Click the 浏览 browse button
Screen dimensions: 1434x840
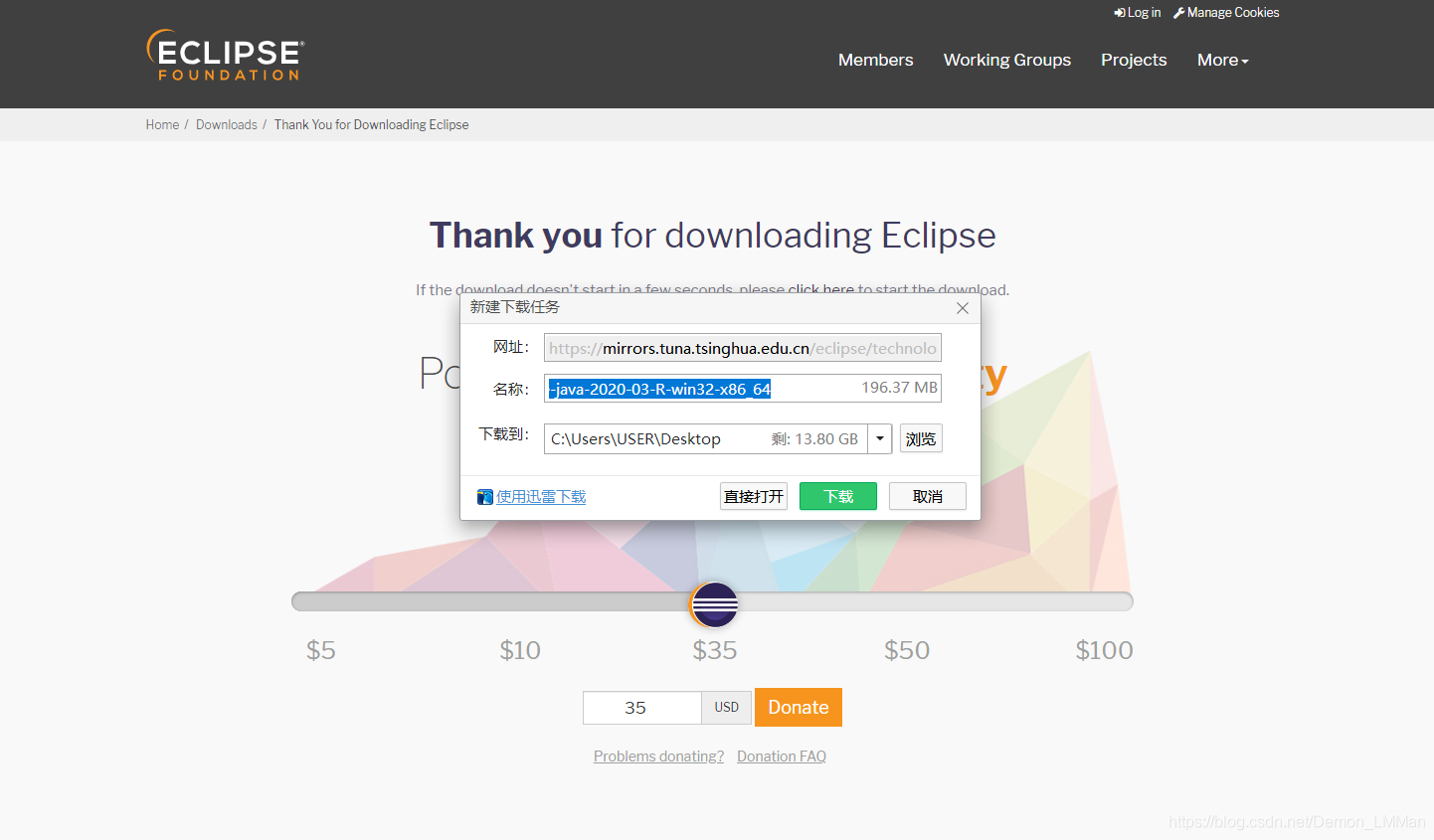[921, 438]
